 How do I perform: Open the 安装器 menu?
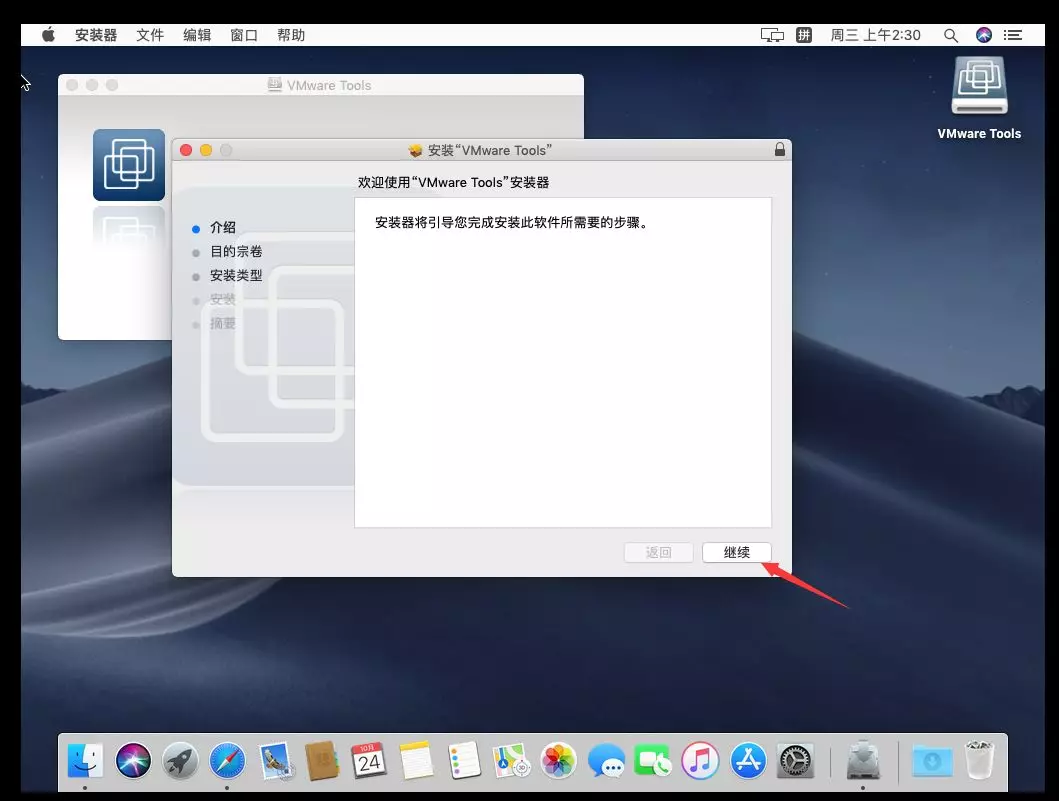point(96,35)
